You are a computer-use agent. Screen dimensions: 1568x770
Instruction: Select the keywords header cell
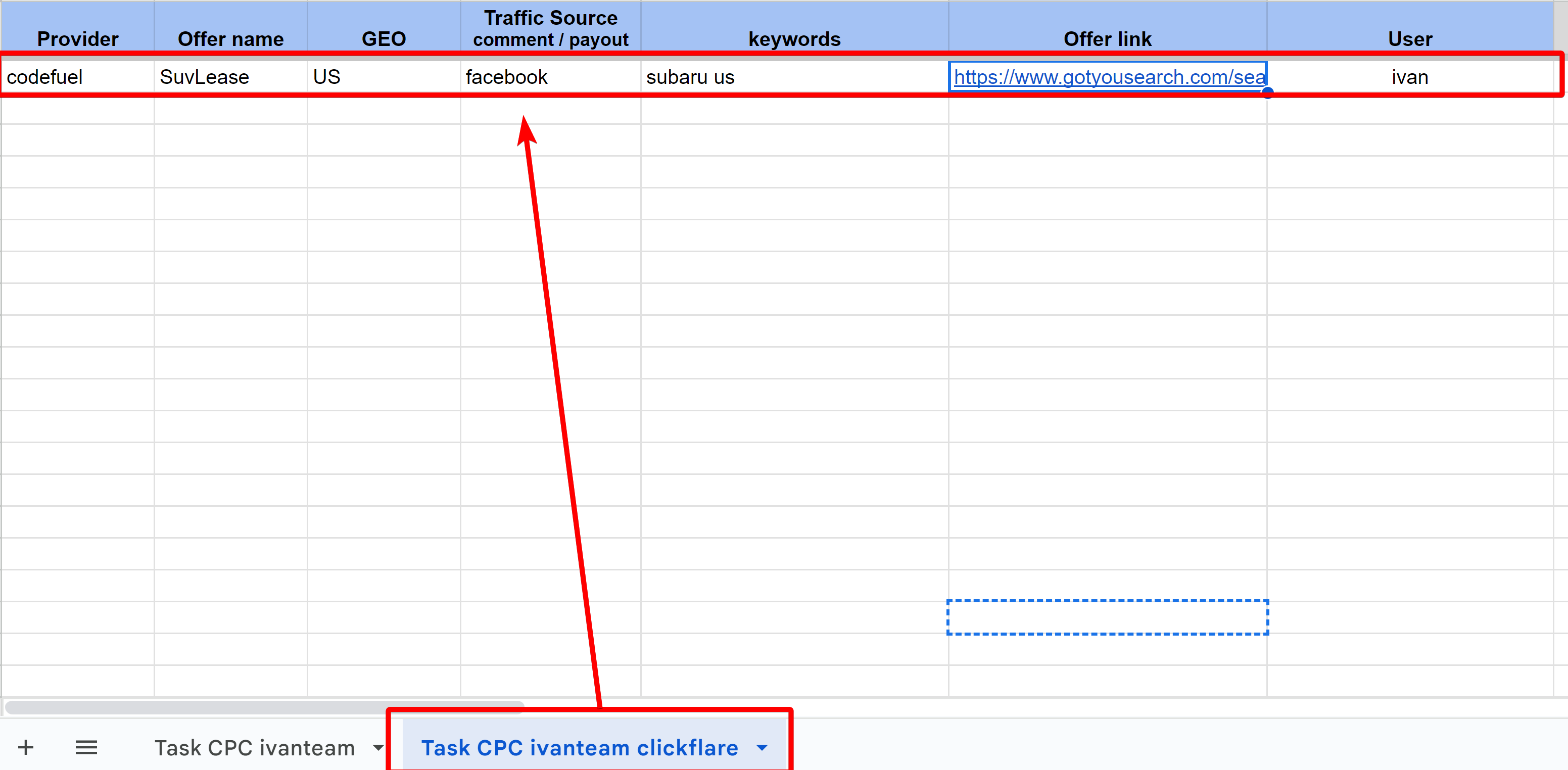coord(794,27)
